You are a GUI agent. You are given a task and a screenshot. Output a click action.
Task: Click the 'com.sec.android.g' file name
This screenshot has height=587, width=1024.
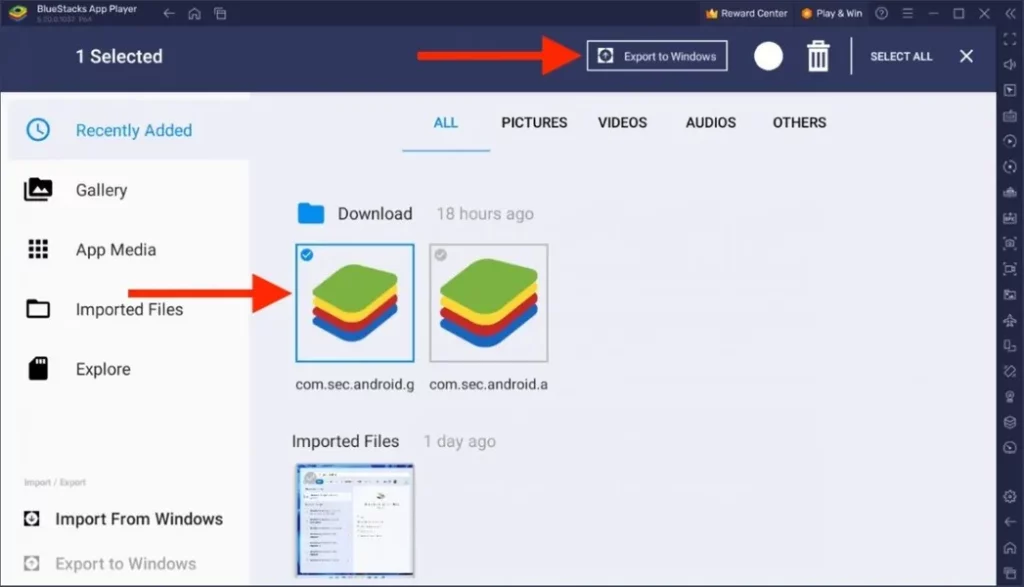[x=355, y=385]
